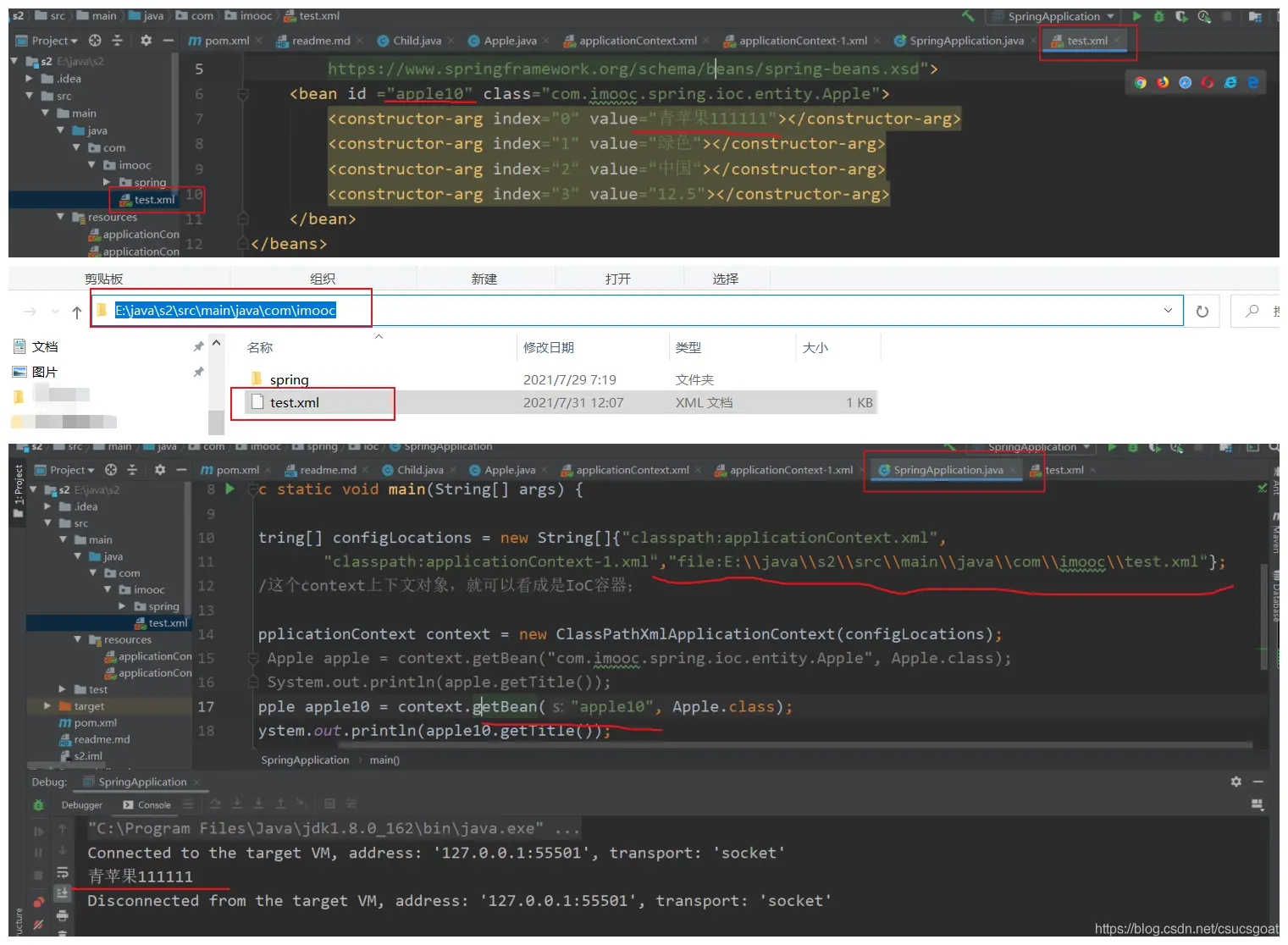1288x945 pixels.
Task: Click the print icon in debug console
Action: pos(62,915)
